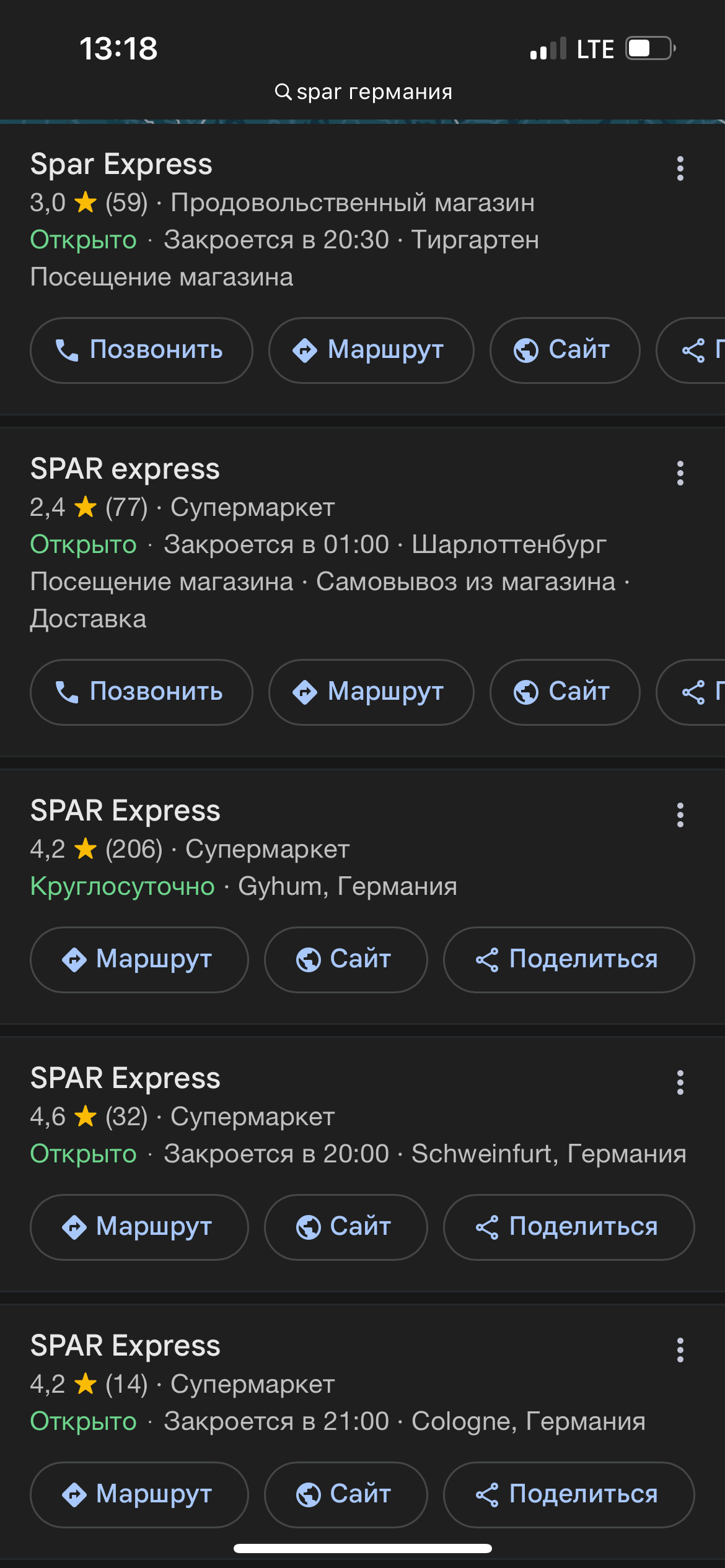This screenshot has height=1568, width=725.
Task: Open three-dot menu for Gyhum SPAR Express
Action: pyautogui.click(x=680, y=815)
